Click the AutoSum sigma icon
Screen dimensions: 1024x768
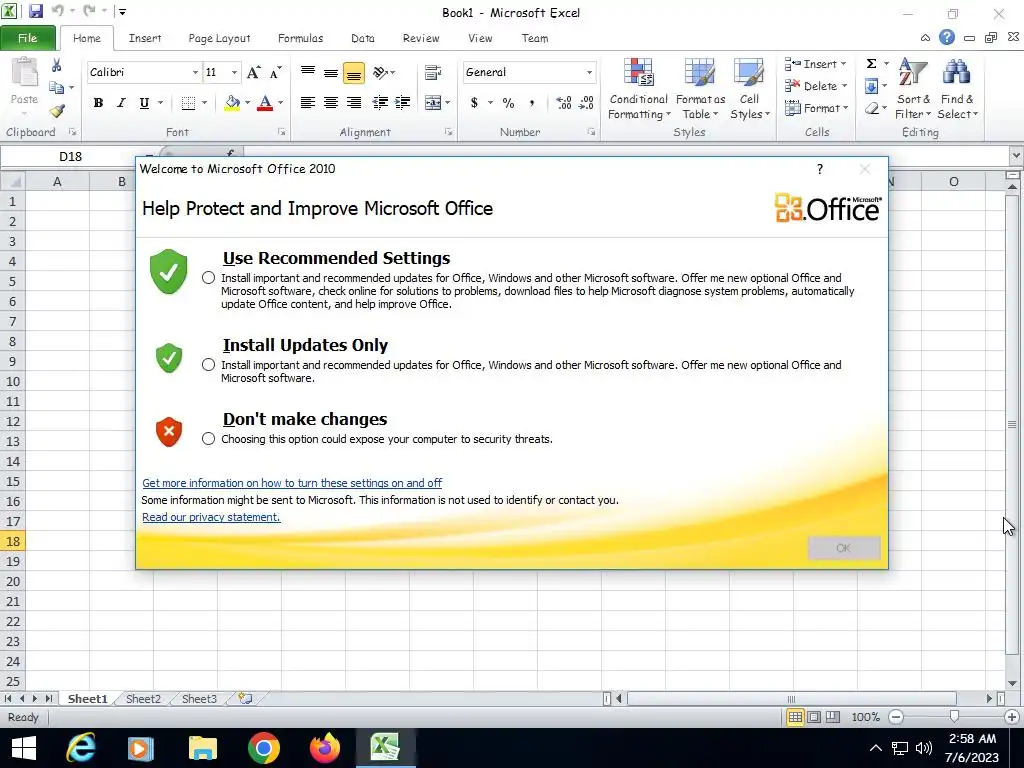871,64
